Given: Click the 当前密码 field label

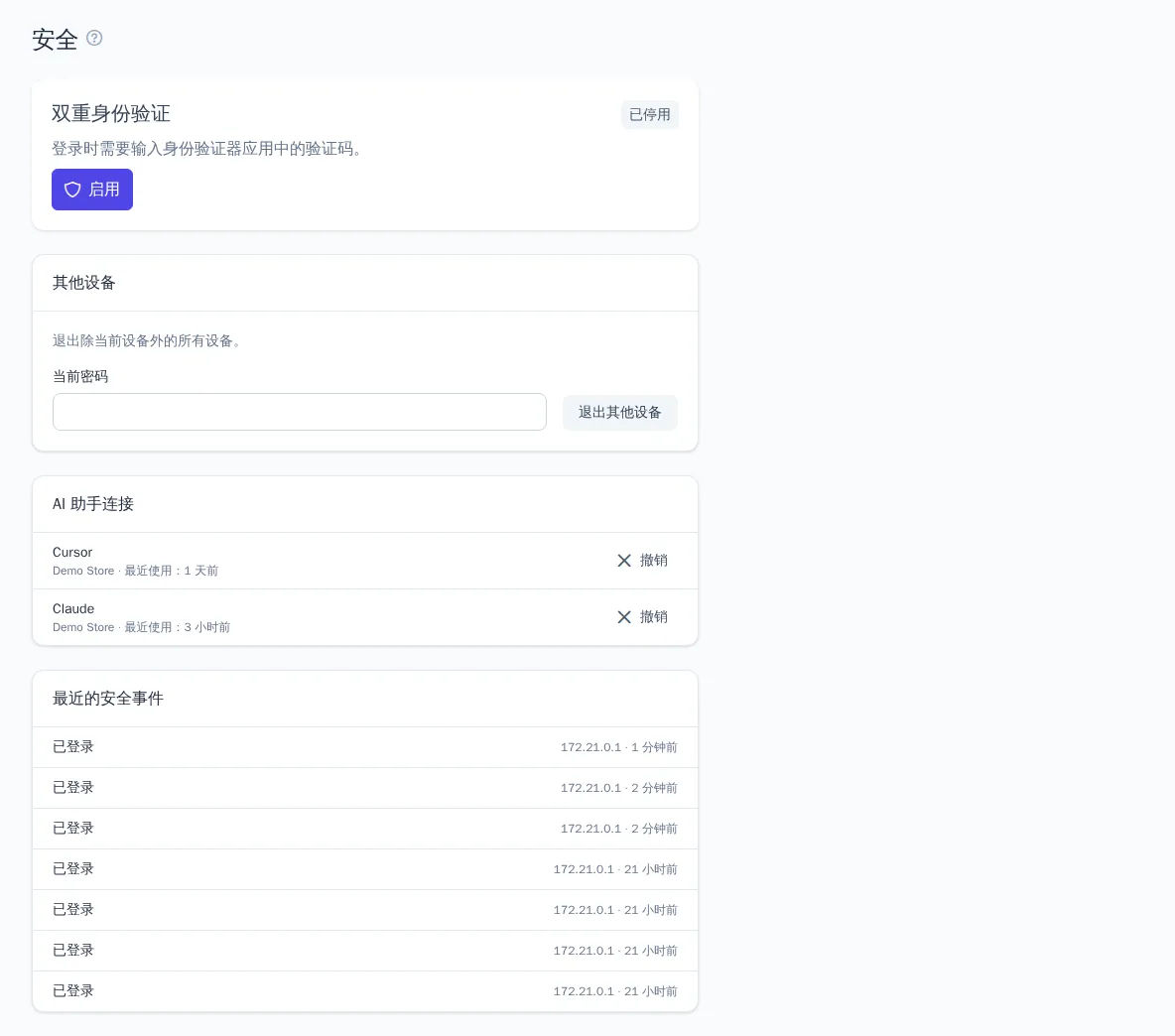Looking at the screenshot, I should pyautogui.click(x=80, y=376).
